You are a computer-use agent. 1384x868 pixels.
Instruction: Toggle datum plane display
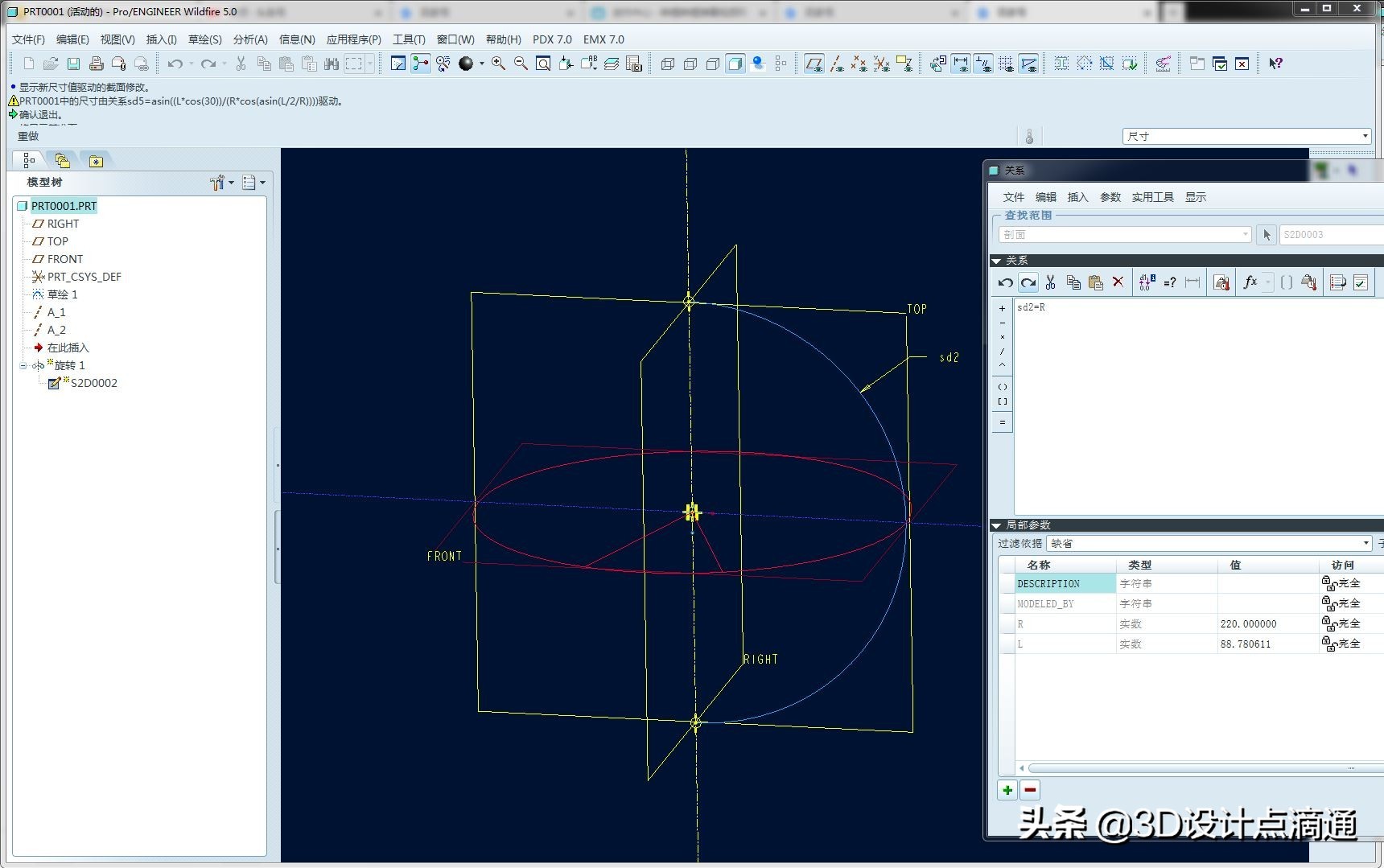coord(814,64)
